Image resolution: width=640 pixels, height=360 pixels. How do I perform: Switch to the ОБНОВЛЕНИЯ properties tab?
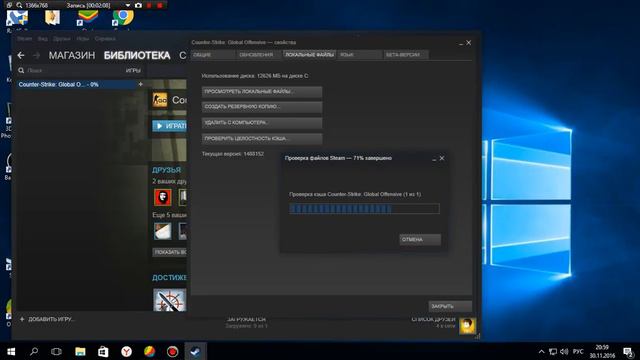coord(259,55)
